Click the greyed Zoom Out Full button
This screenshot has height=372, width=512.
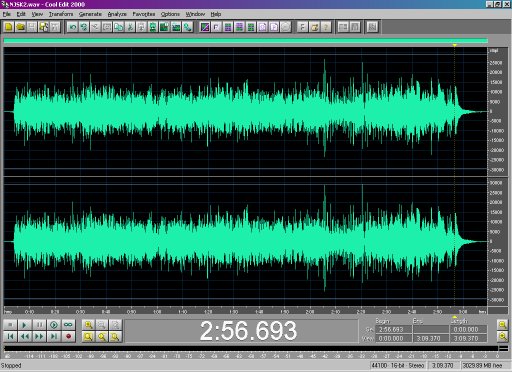[115, 324]
